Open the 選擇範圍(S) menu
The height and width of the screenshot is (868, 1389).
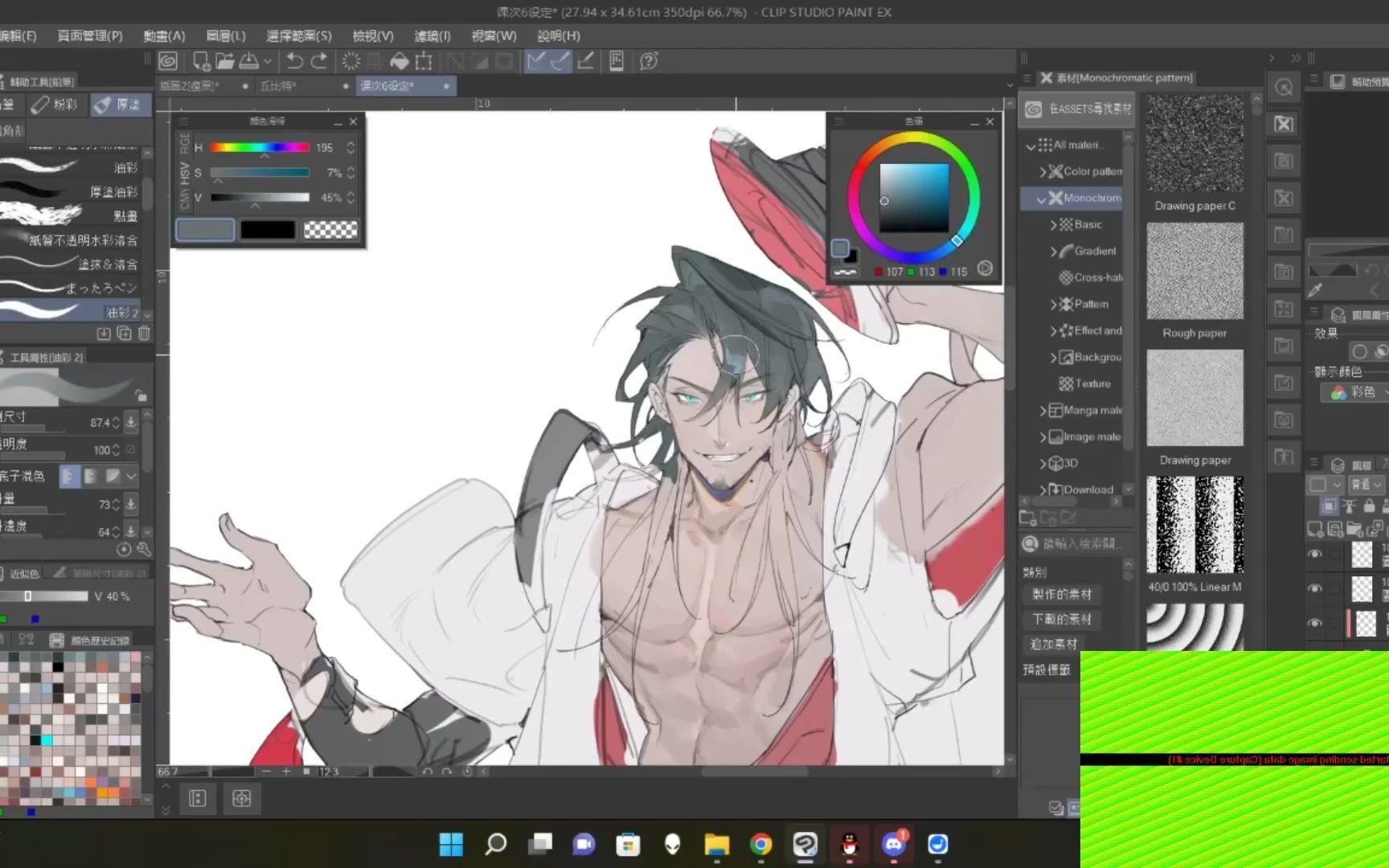299,35
